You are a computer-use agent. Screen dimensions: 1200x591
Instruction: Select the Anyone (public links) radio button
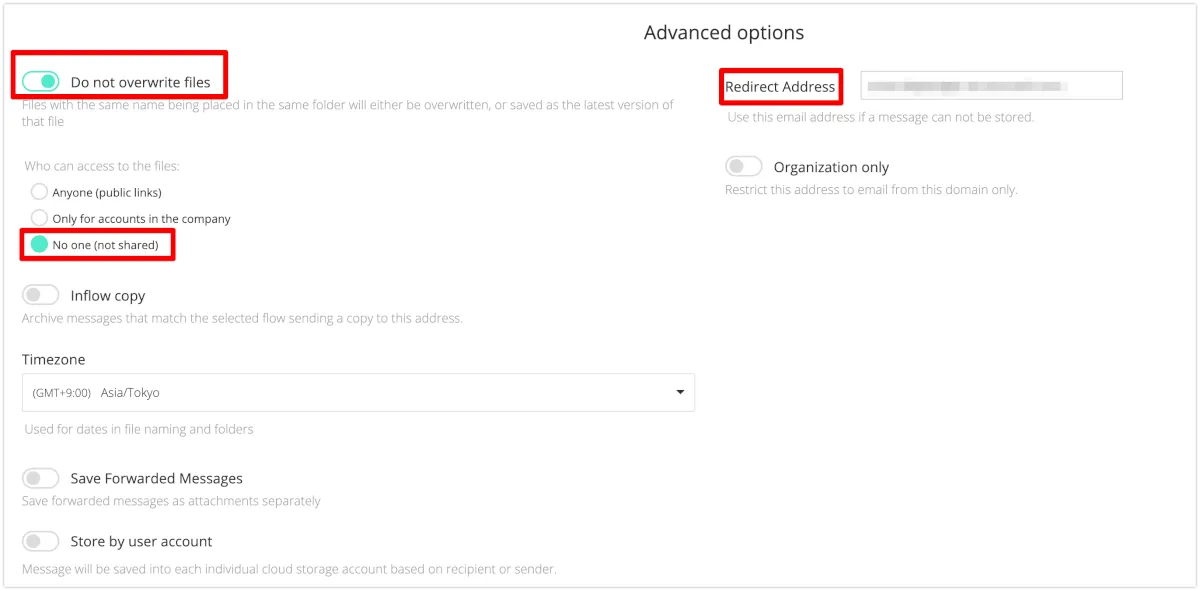pos(39,192)
